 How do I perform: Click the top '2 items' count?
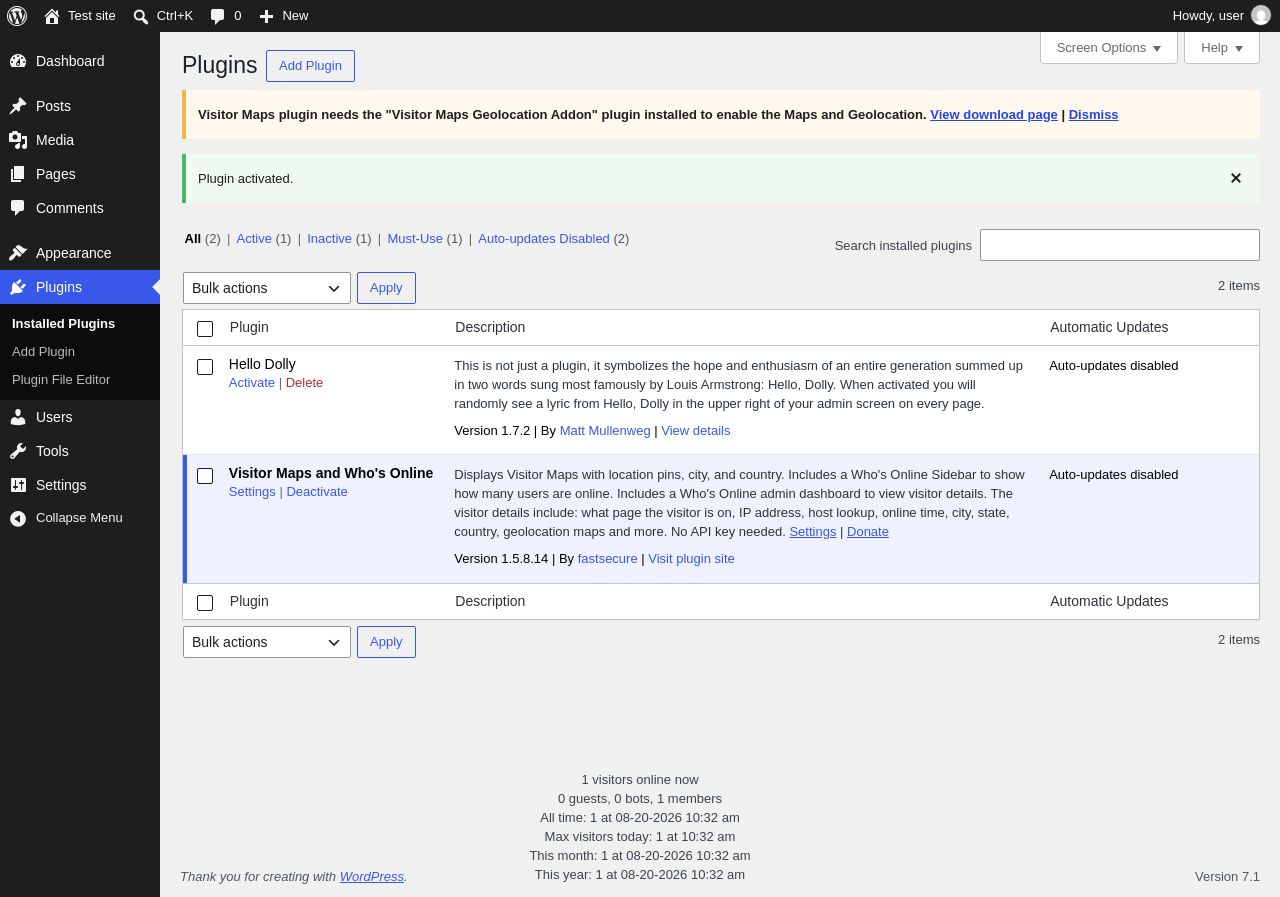click(1239, 285)
